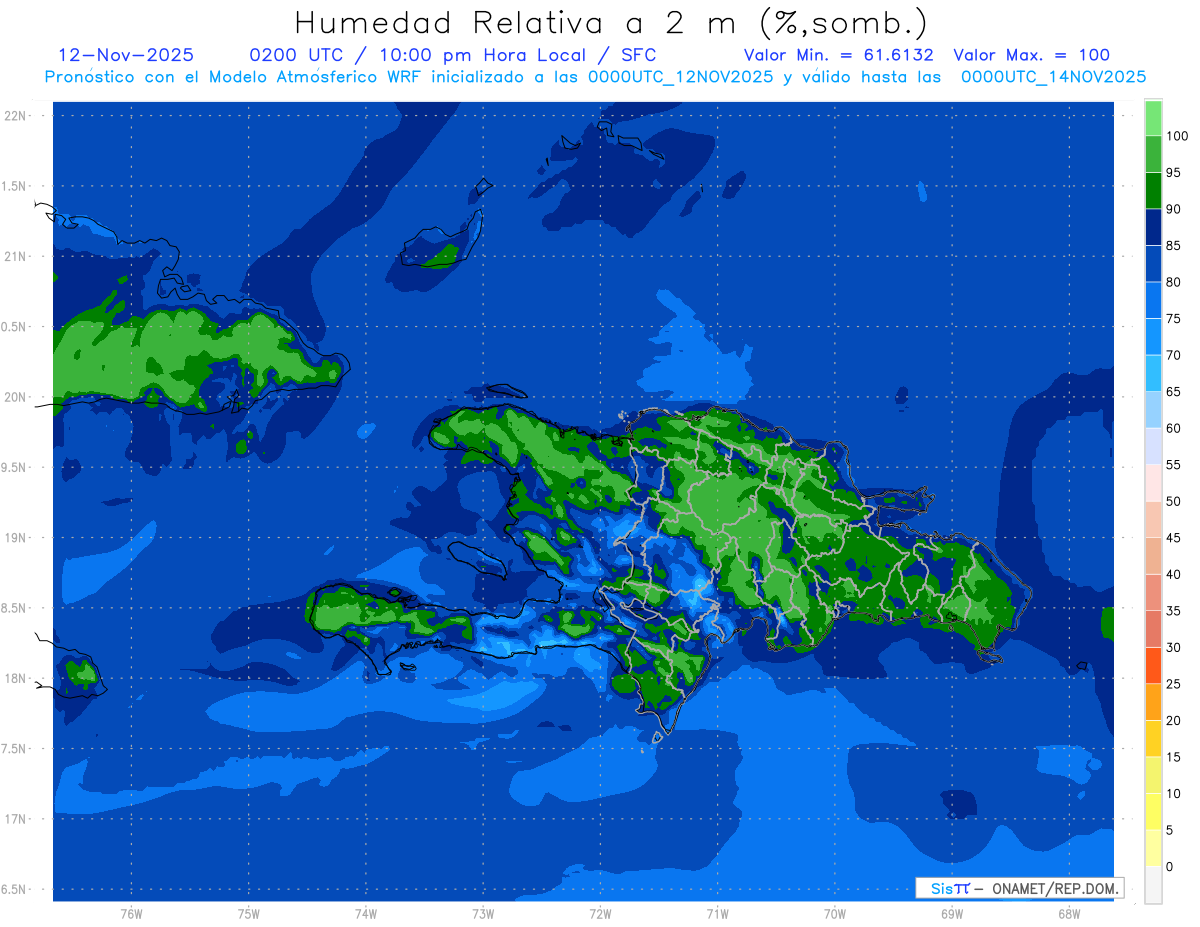Select the orange-red swatch between 25 and 30

(x=1153, y=665)
